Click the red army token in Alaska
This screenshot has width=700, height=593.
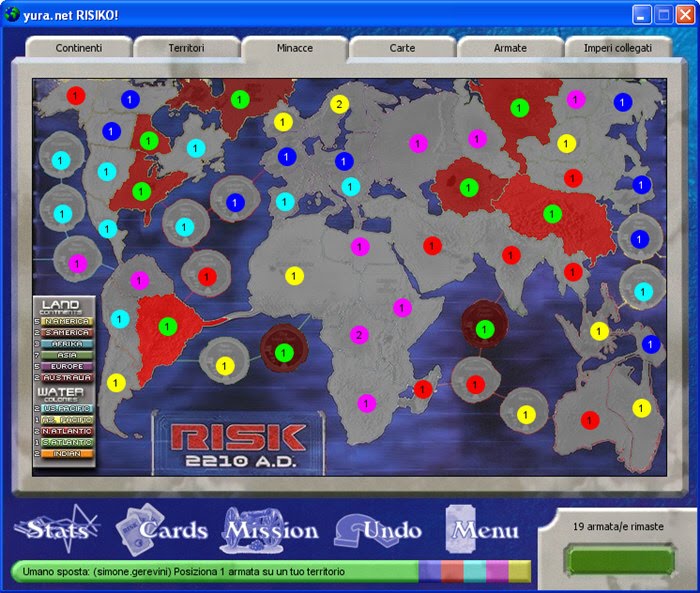pyautogui.click(x=76, y=96)
